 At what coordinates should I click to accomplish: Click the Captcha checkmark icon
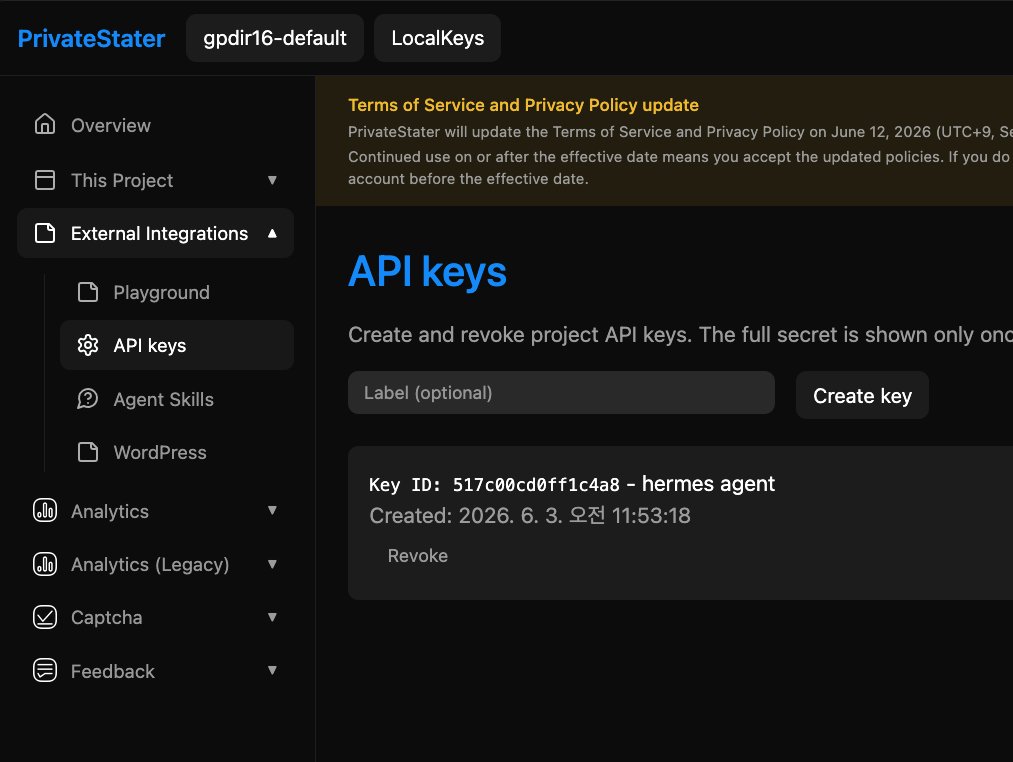[x=45, y=617]
